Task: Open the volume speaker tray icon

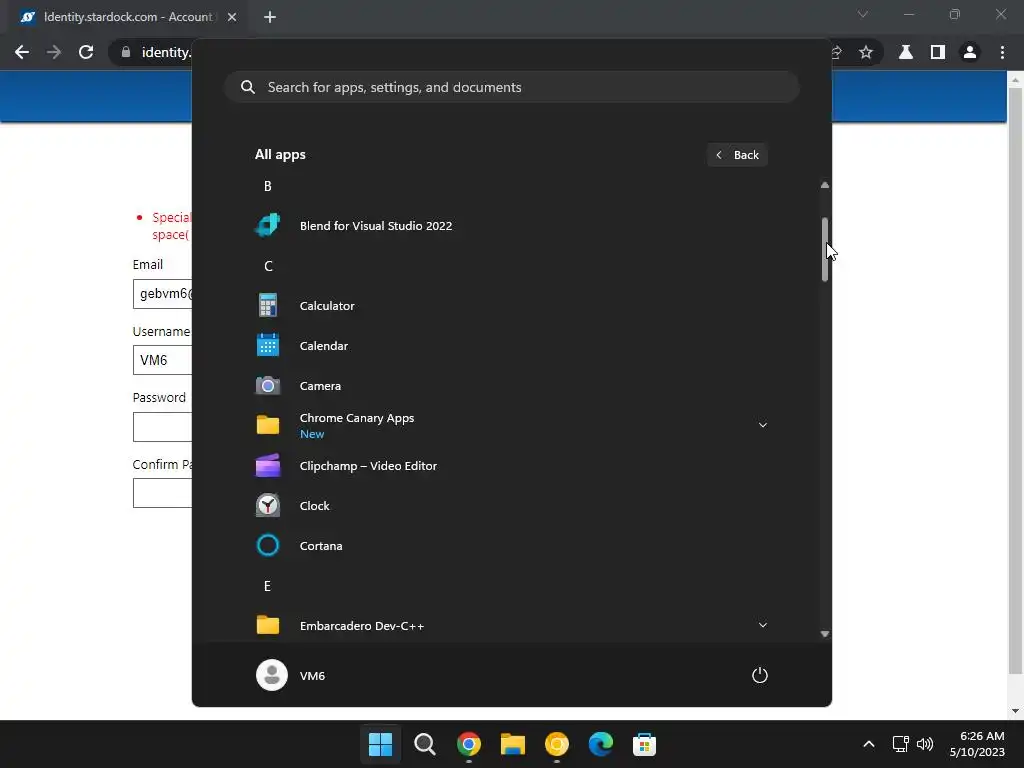Action: [x=925, y=744]
